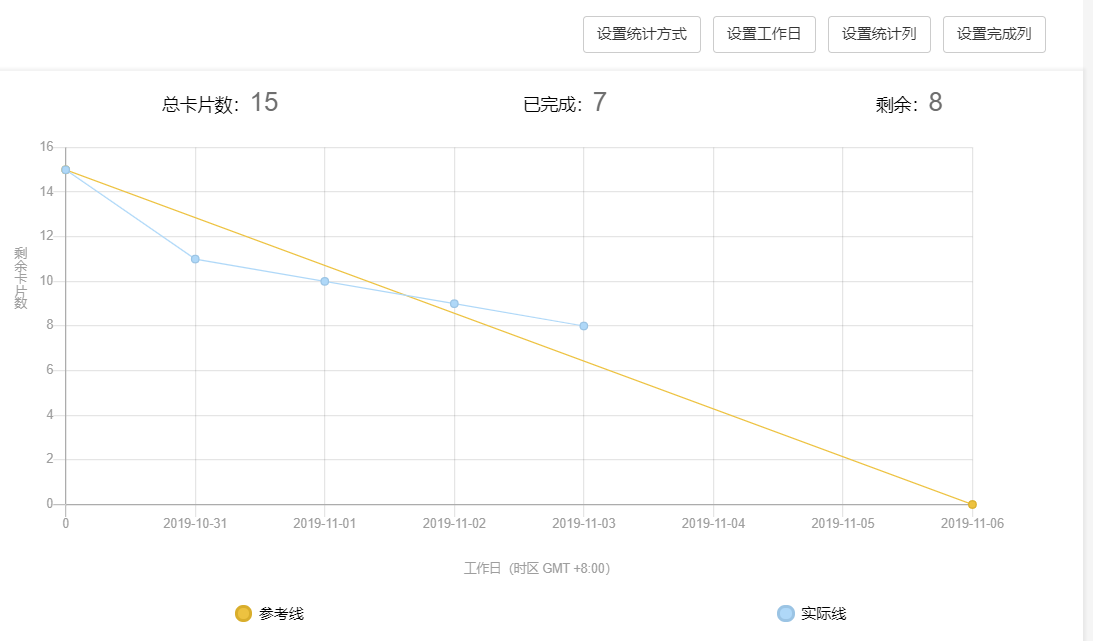
Task: Click the 2019-11-05 axis label
Action: 842,523
